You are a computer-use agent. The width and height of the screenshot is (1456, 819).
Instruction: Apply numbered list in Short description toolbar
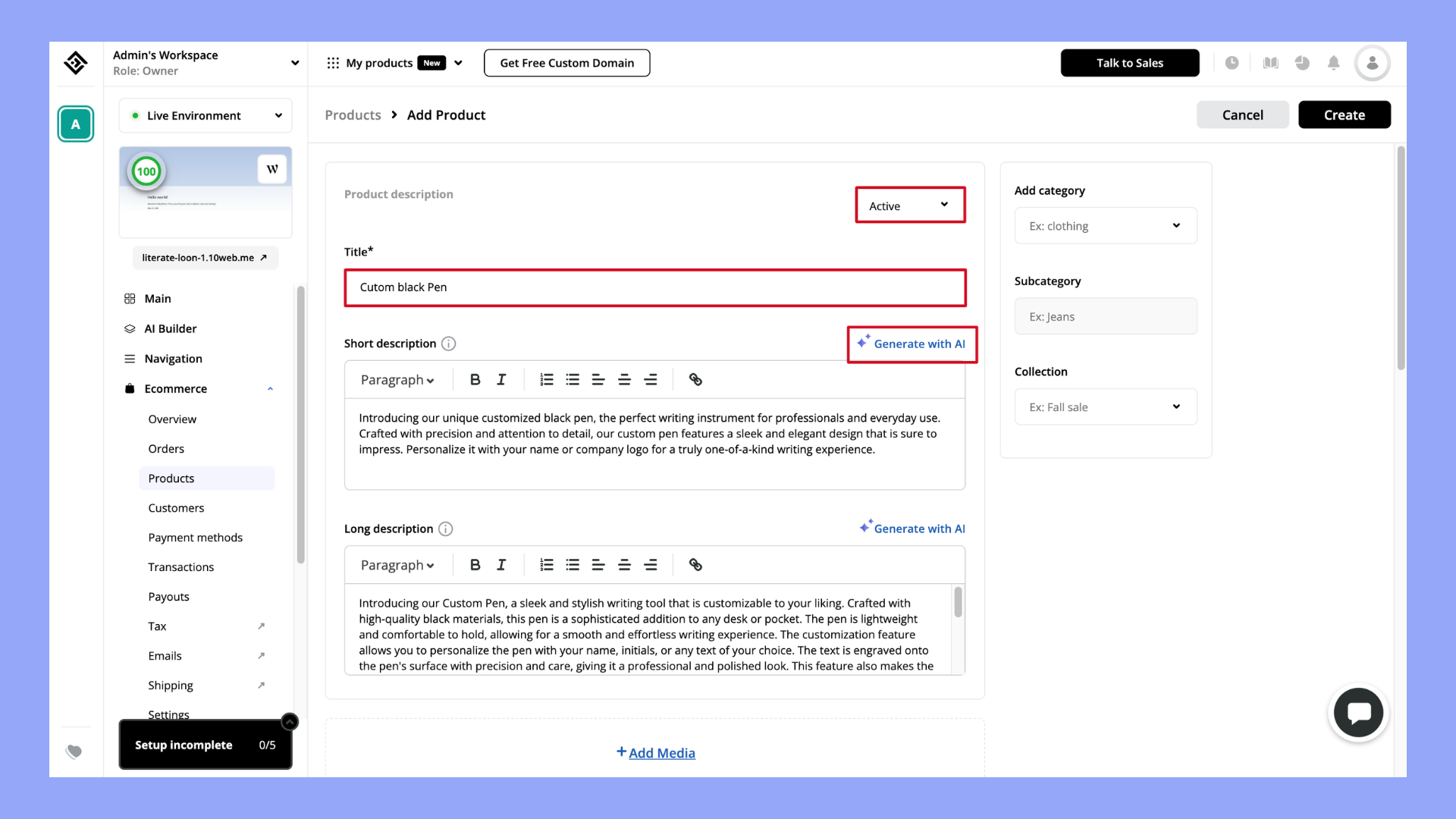click(546, 380)
